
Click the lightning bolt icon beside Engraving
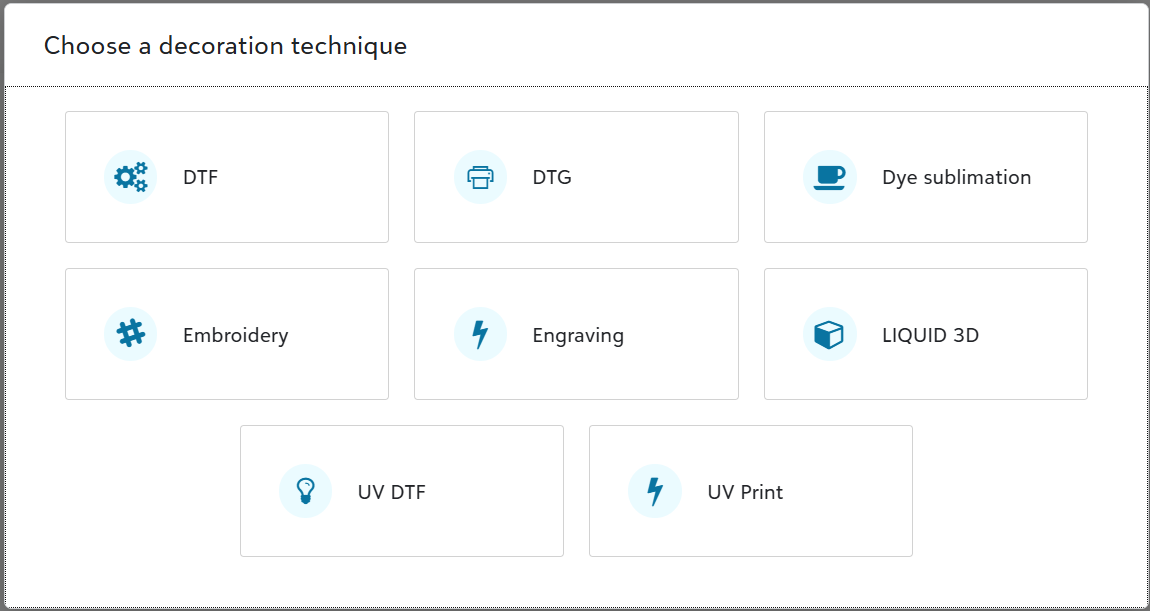(480, 334)
